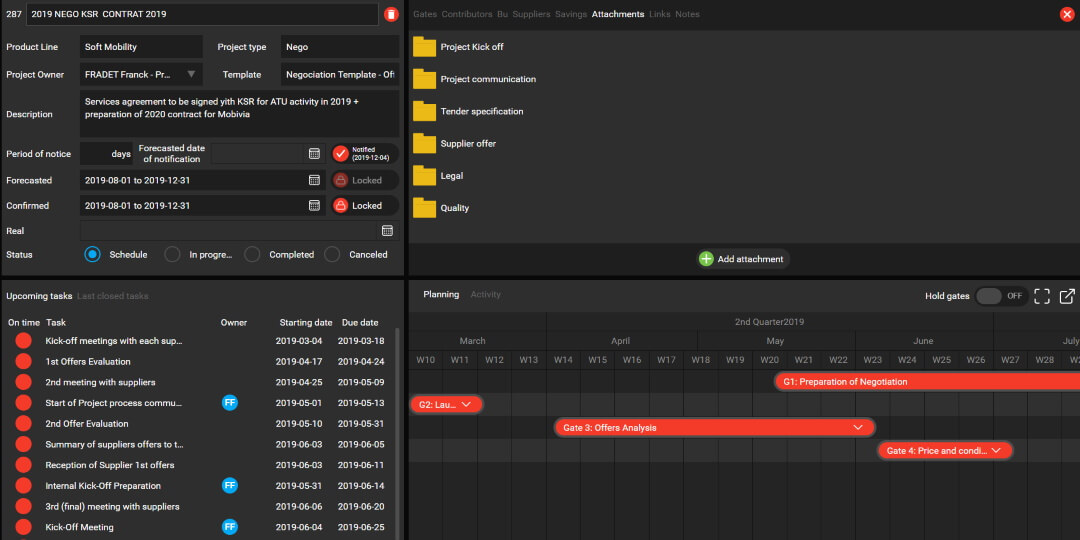Select the Schedule status radio button

click(92, 254)
